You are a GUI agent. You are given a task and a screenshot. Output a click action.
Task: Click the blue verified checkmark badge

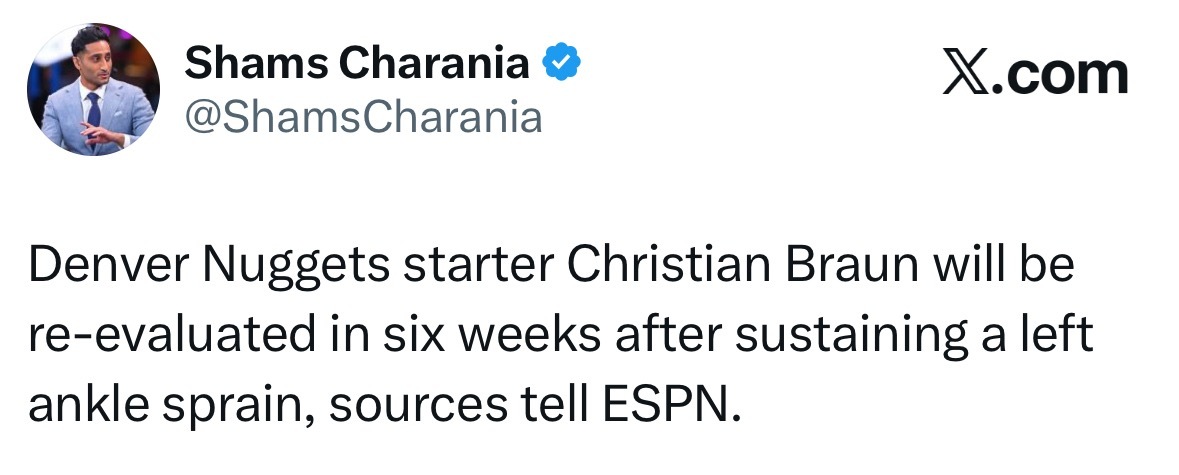click(562, 66)
